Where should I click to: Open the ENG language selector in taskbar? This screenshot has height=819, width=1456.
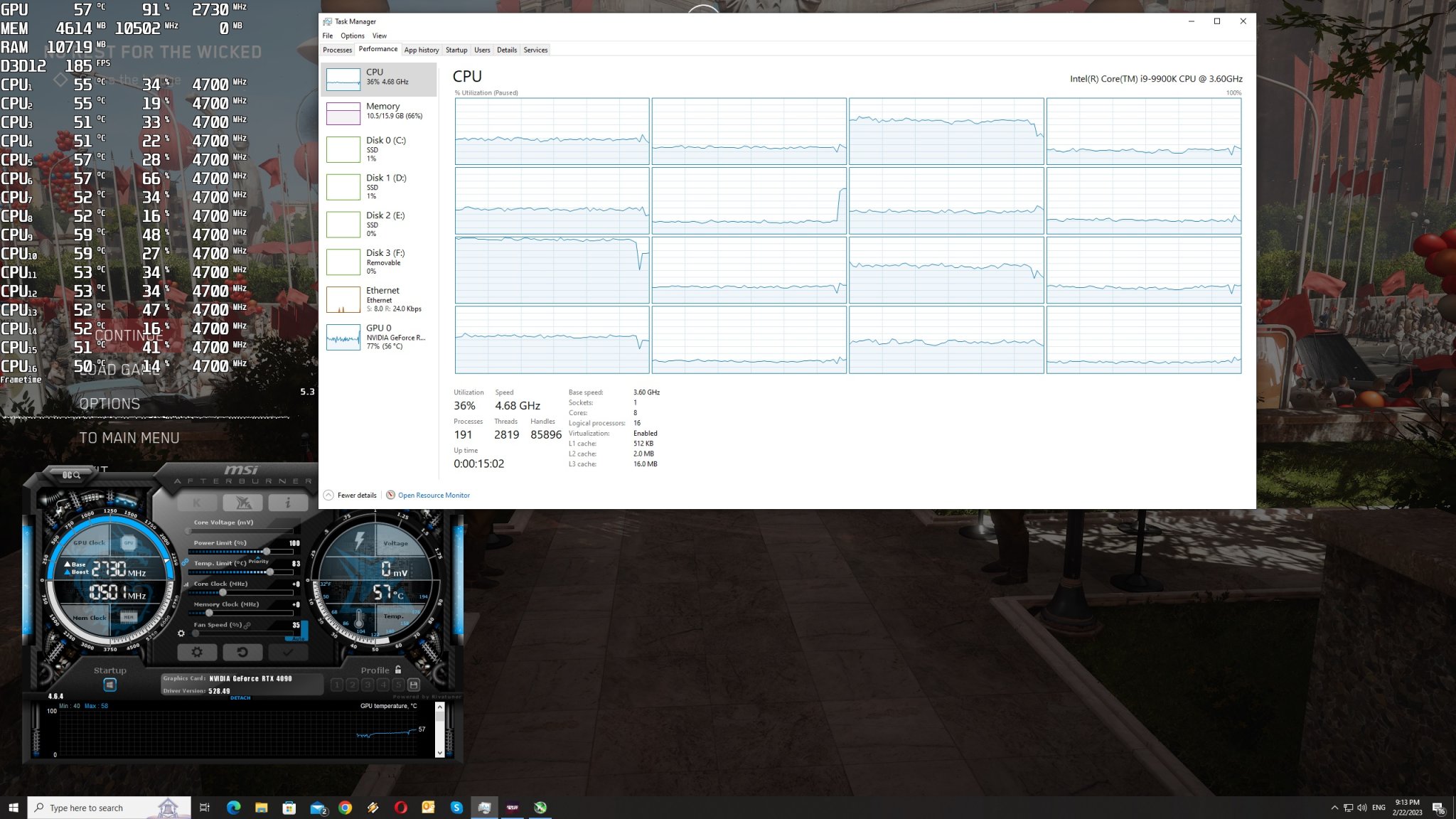tap(1379, 807)
